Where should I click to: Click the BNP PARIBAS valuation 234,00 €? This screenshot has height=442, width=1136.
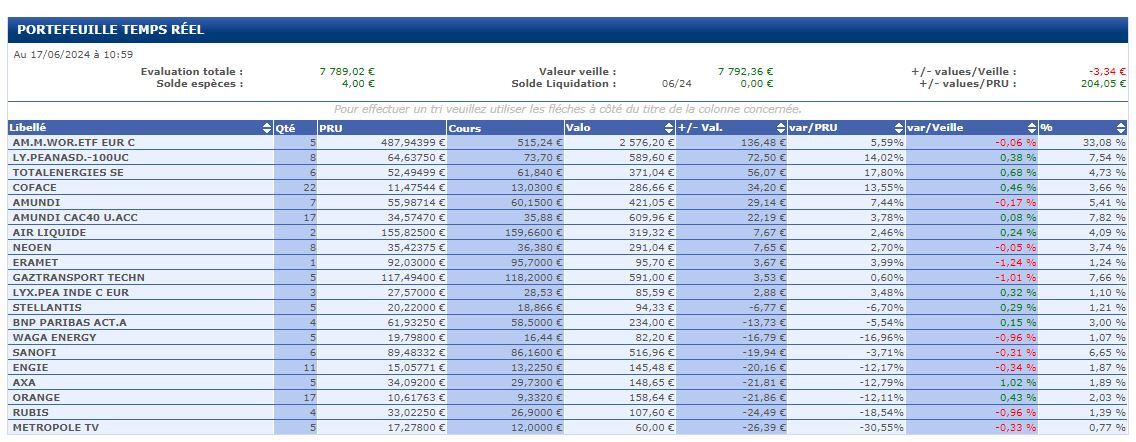pyautogui.click(x=653, y=322)
